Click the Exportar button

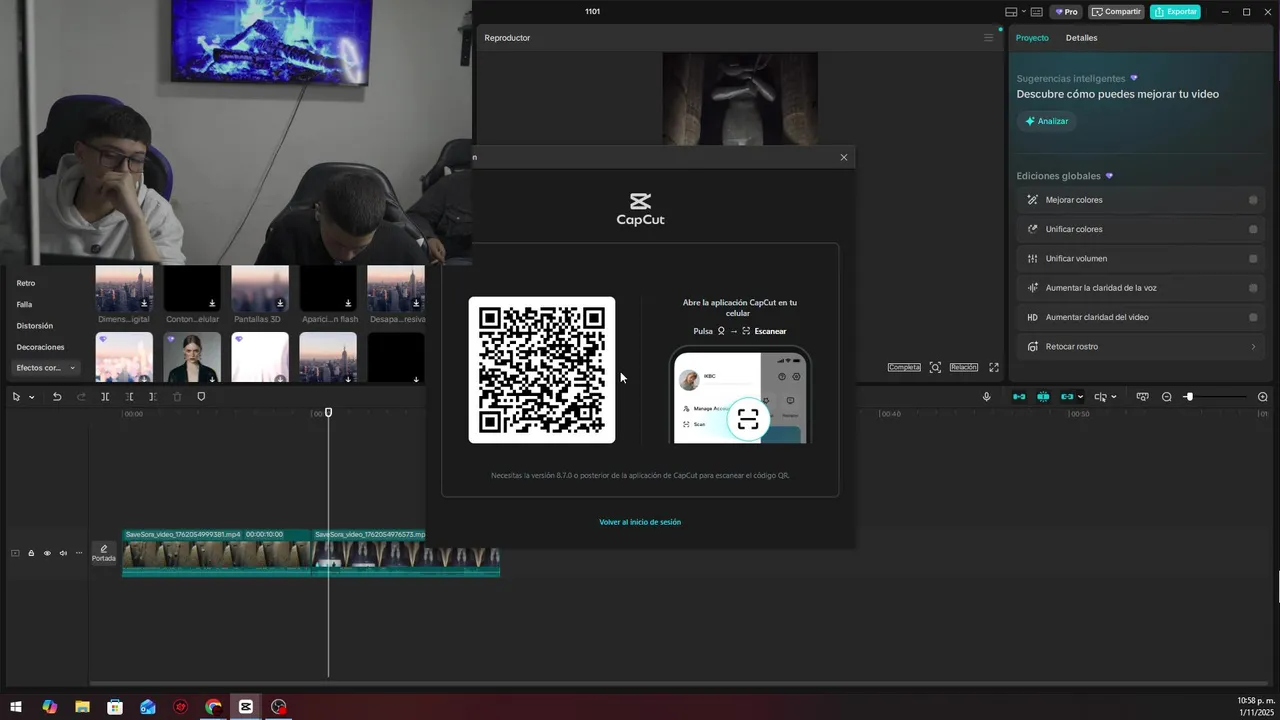pyautogui.click(x=1175, y=12)
